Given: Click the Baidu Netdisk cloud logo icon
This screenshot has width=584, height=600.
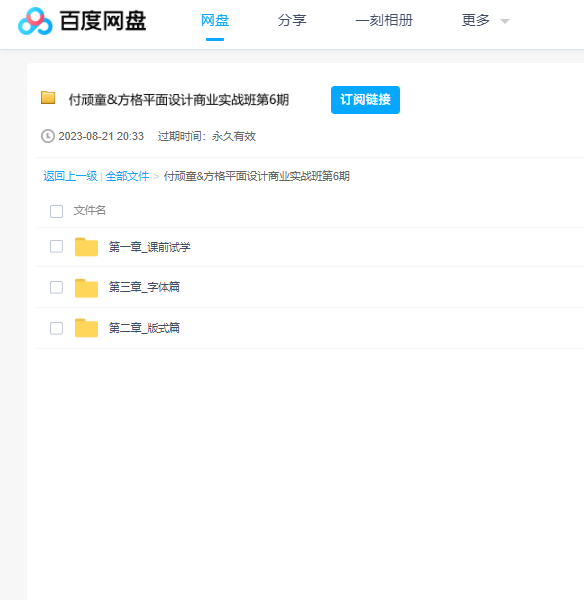Looking at the screenshot, I should click(35, 21).
